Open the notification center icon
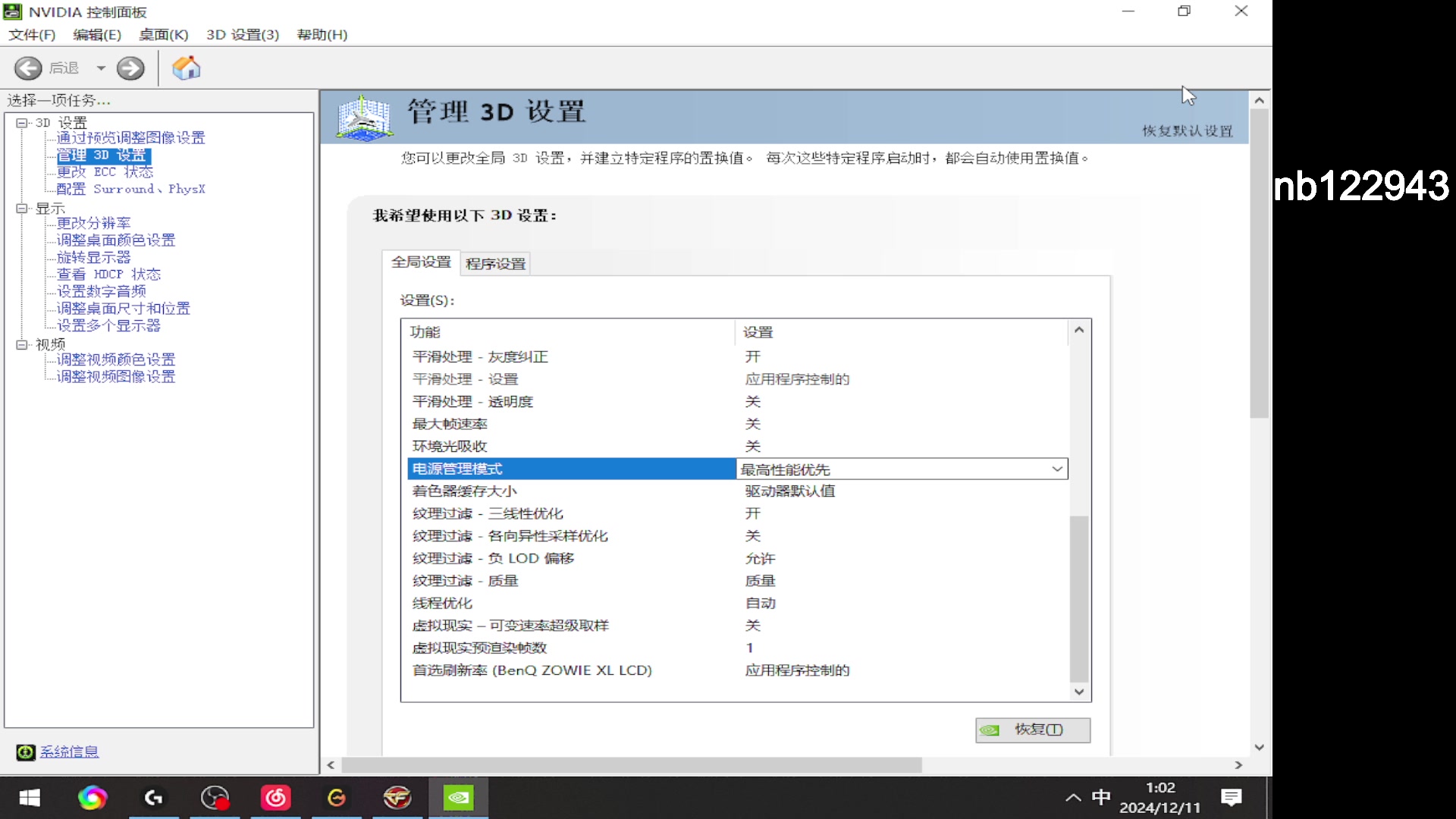Image resolution: width=1456 pixels, height=819 pixels. pos(1232,798)
